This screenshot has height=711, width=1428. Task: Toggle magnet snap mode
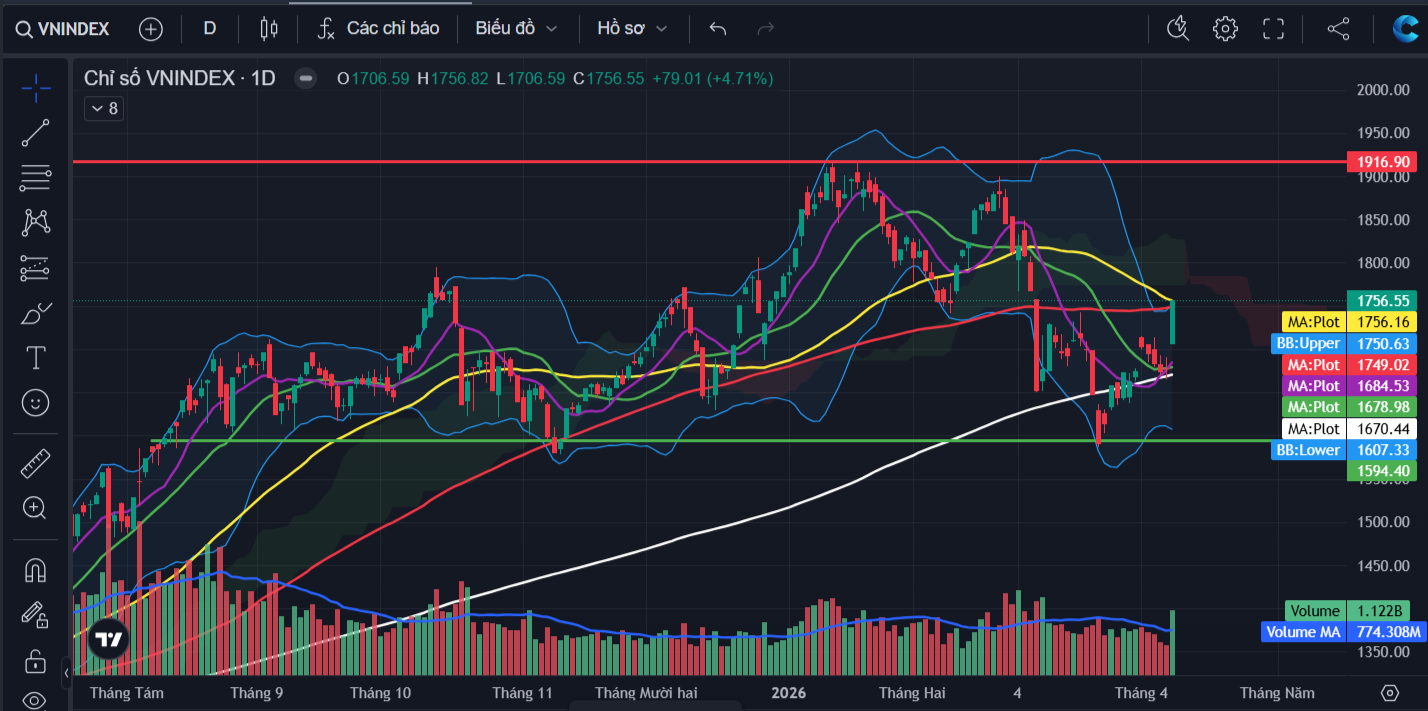click(x=36, y=570)
